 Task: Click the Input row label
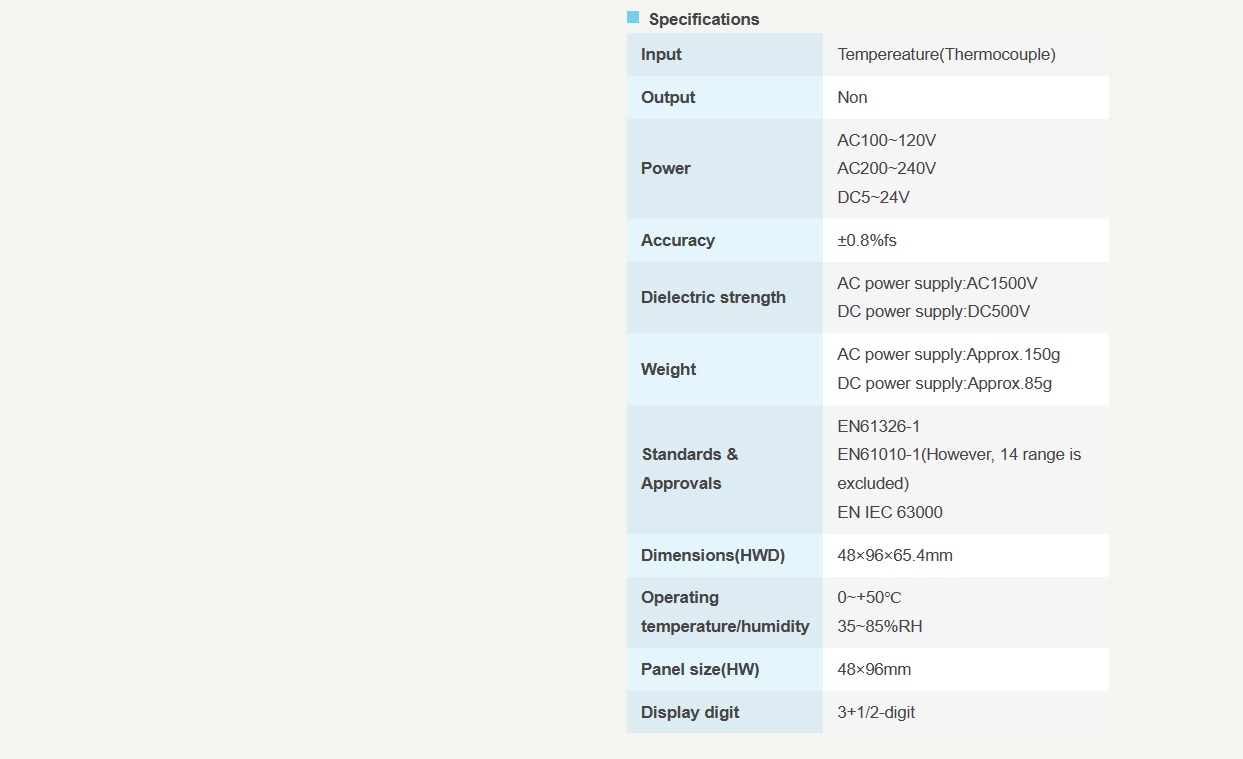661,54
